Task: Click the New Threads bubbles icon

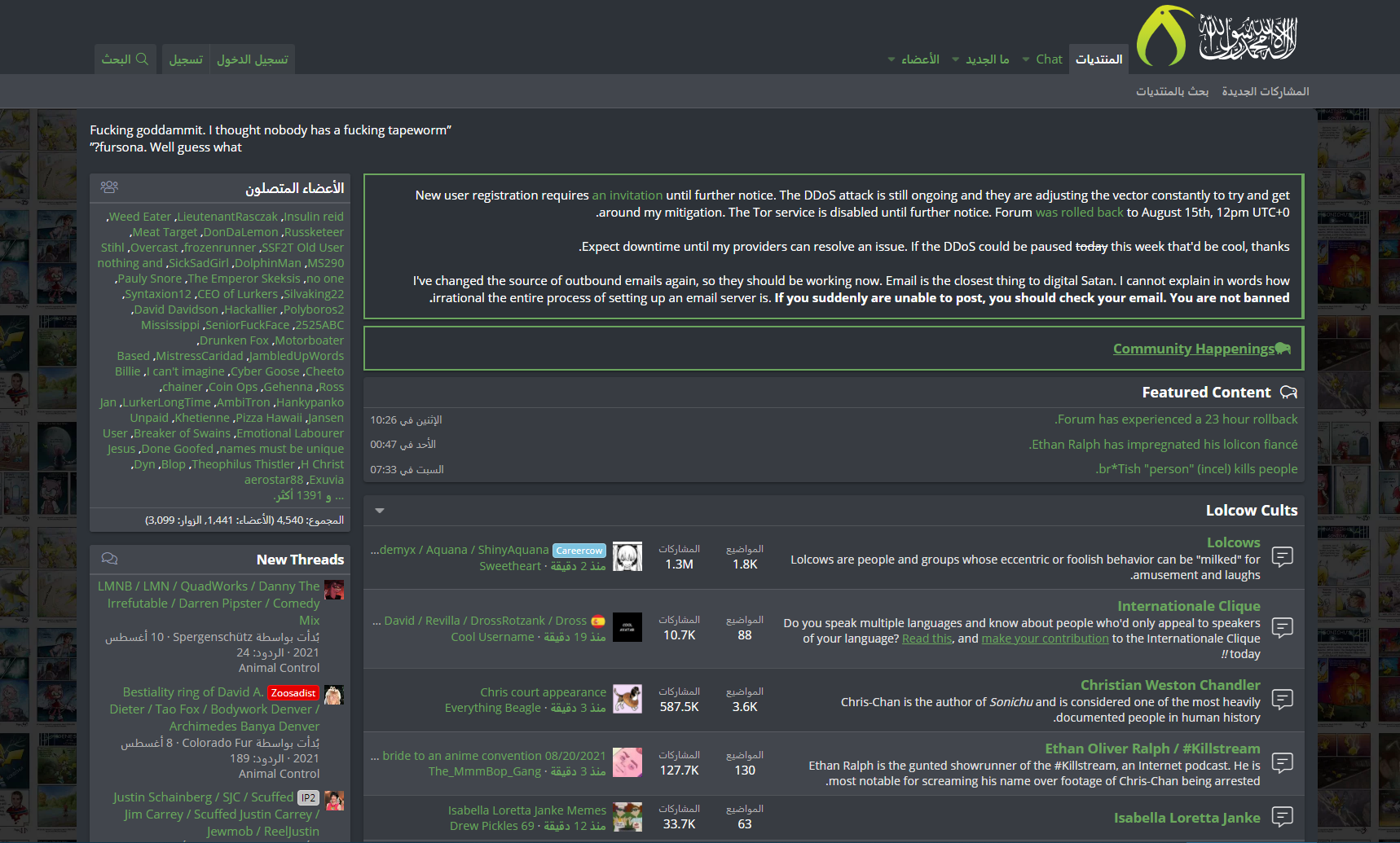Action: tap(109, 559)
